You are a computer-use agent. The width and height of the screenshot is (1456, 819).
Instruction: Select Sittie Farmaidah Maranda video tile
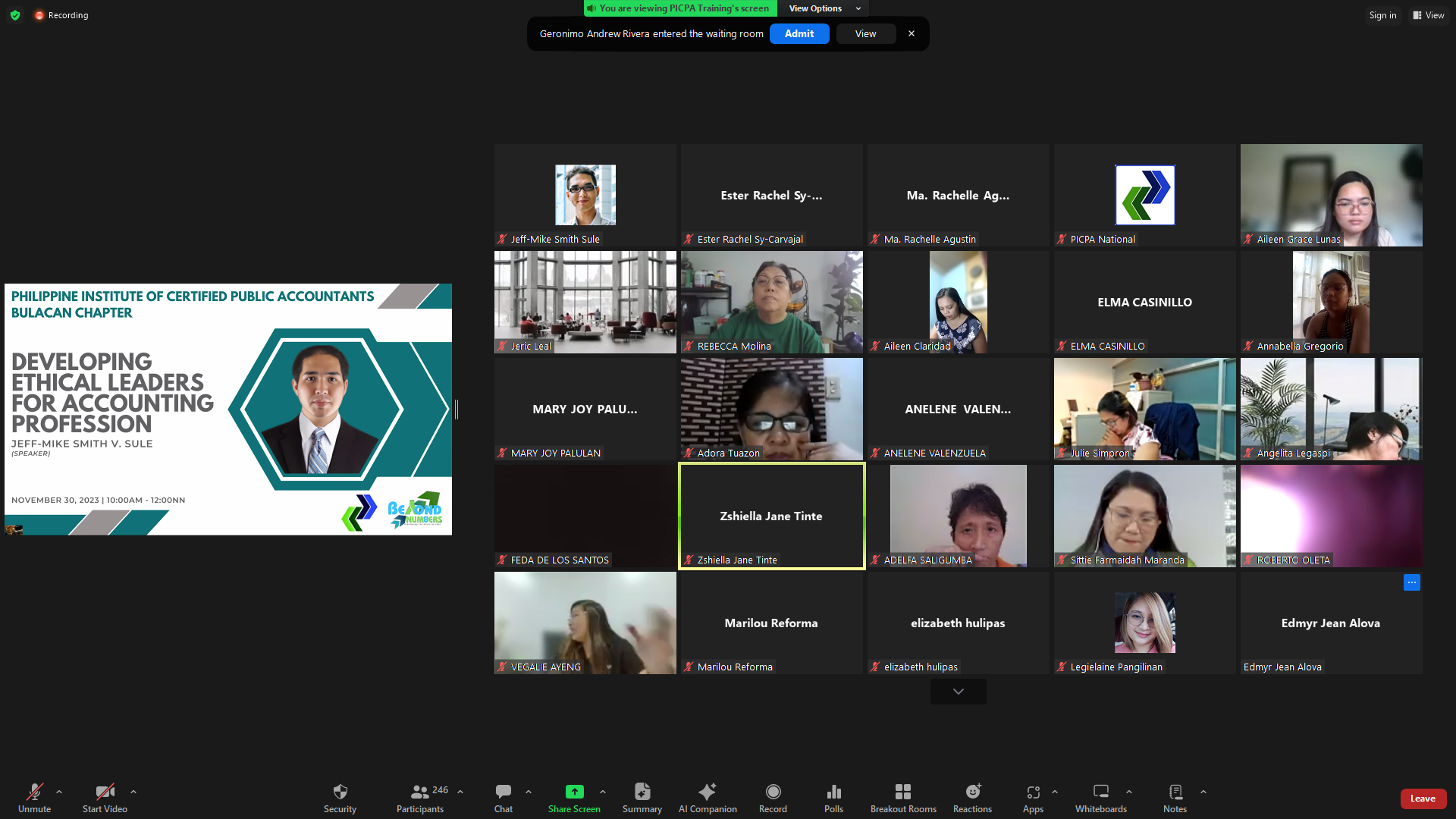[1145, 516]
